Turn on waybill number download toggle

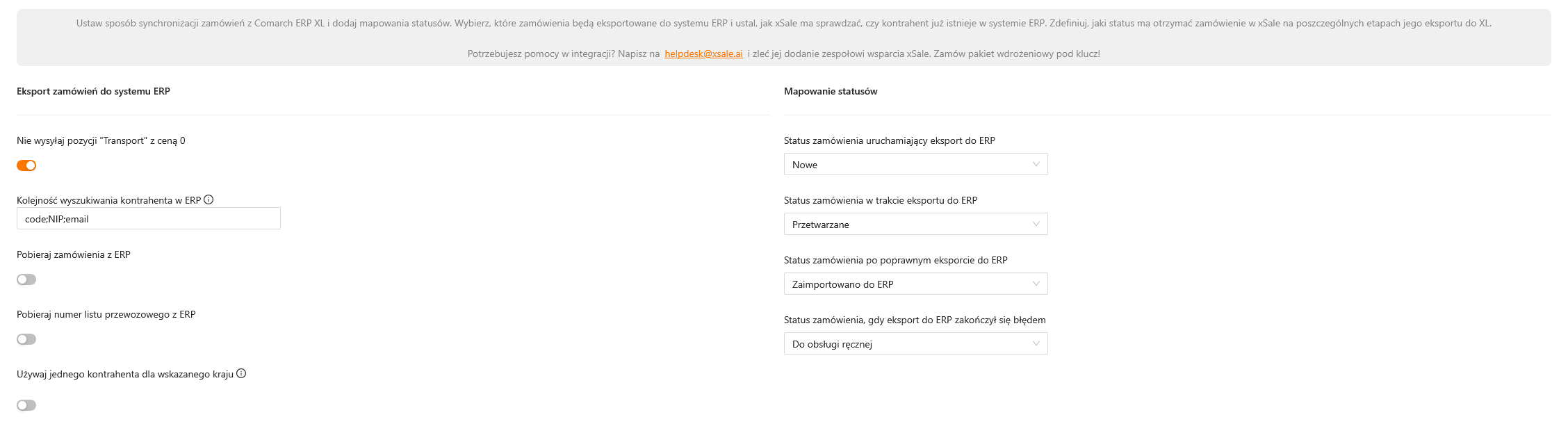pyautogui.click(x=26, y=339)
